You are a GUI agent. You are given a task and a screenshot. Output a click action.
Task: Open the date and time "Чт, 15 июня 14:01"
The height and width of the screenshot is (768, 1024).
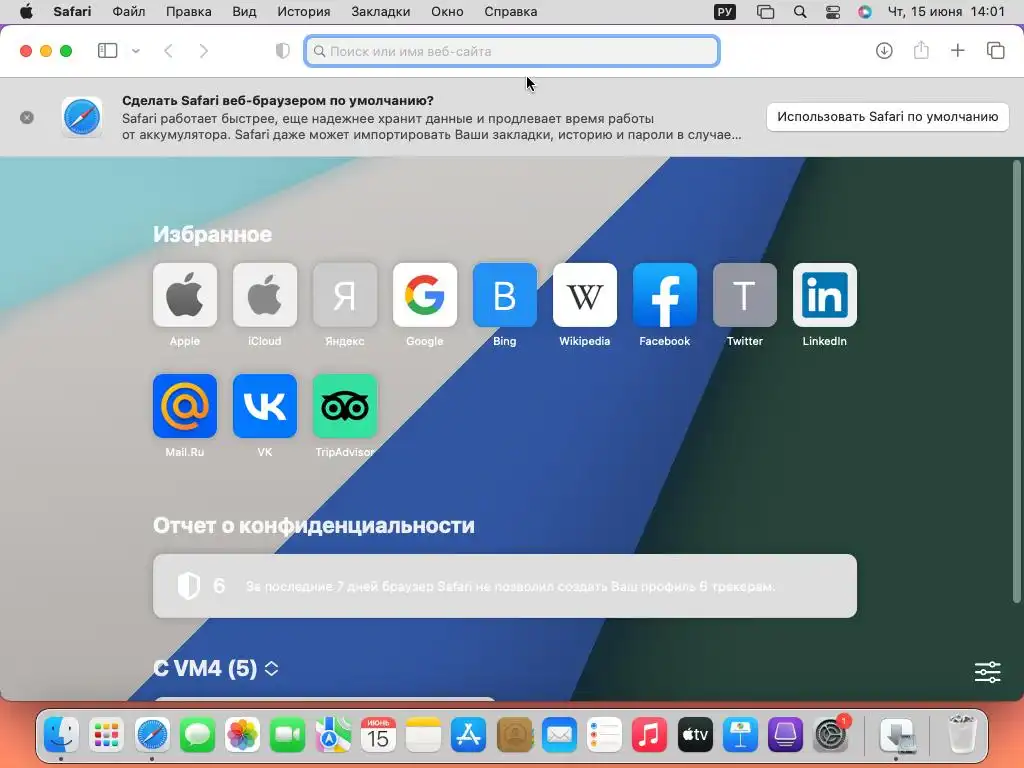click(946, 12)
